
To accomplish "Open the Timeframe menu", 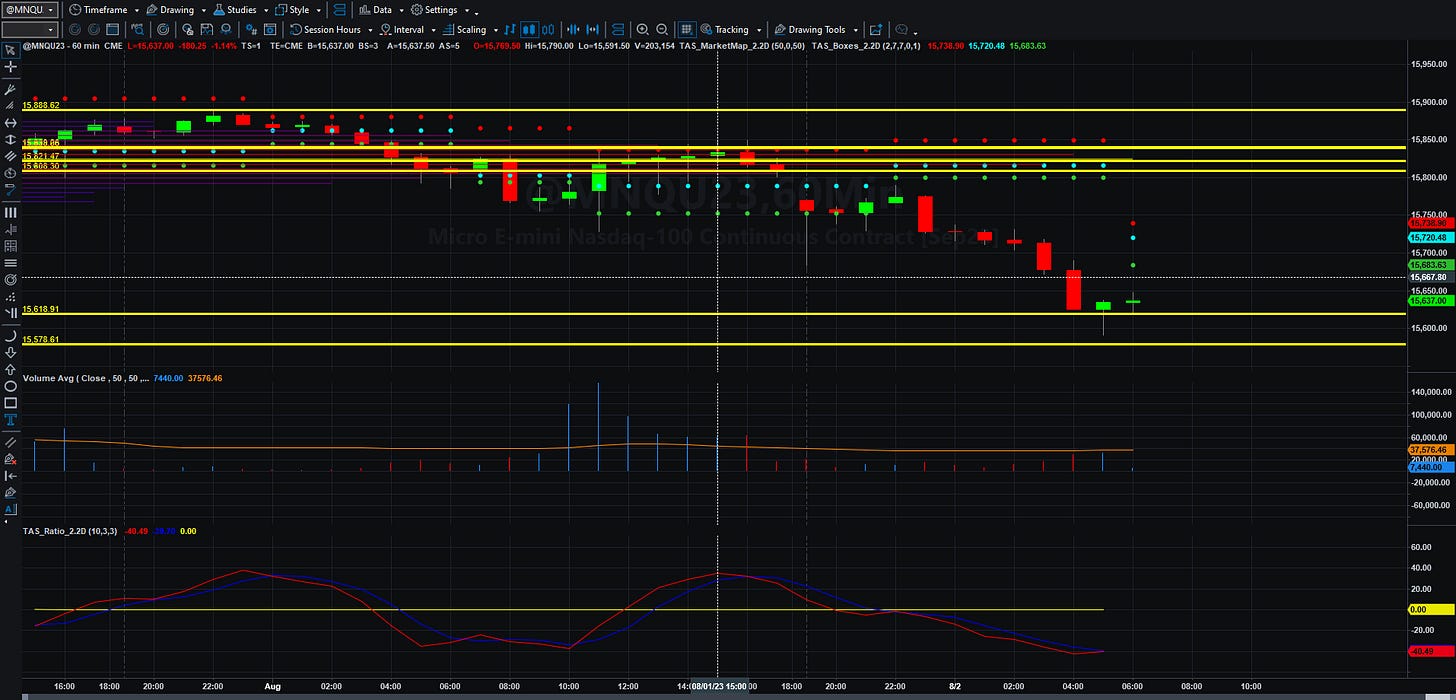I will point(98,9).
